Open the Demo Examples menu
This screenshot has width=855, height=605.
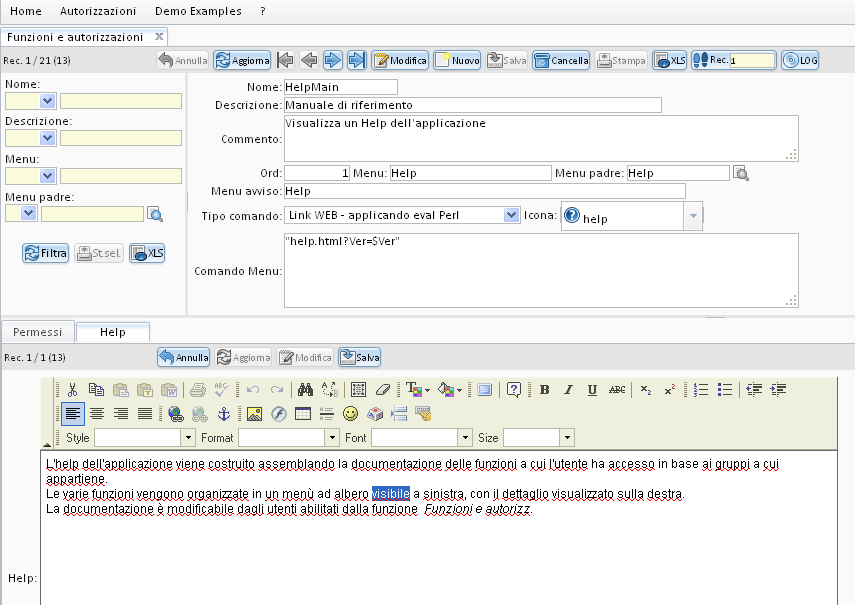click(x=198, y=11)
